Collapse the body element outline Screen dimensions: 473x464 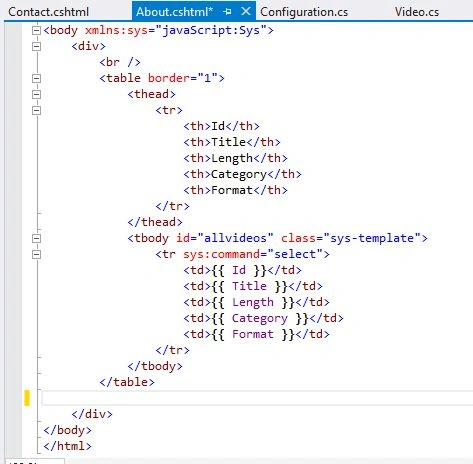coord(36,30)
